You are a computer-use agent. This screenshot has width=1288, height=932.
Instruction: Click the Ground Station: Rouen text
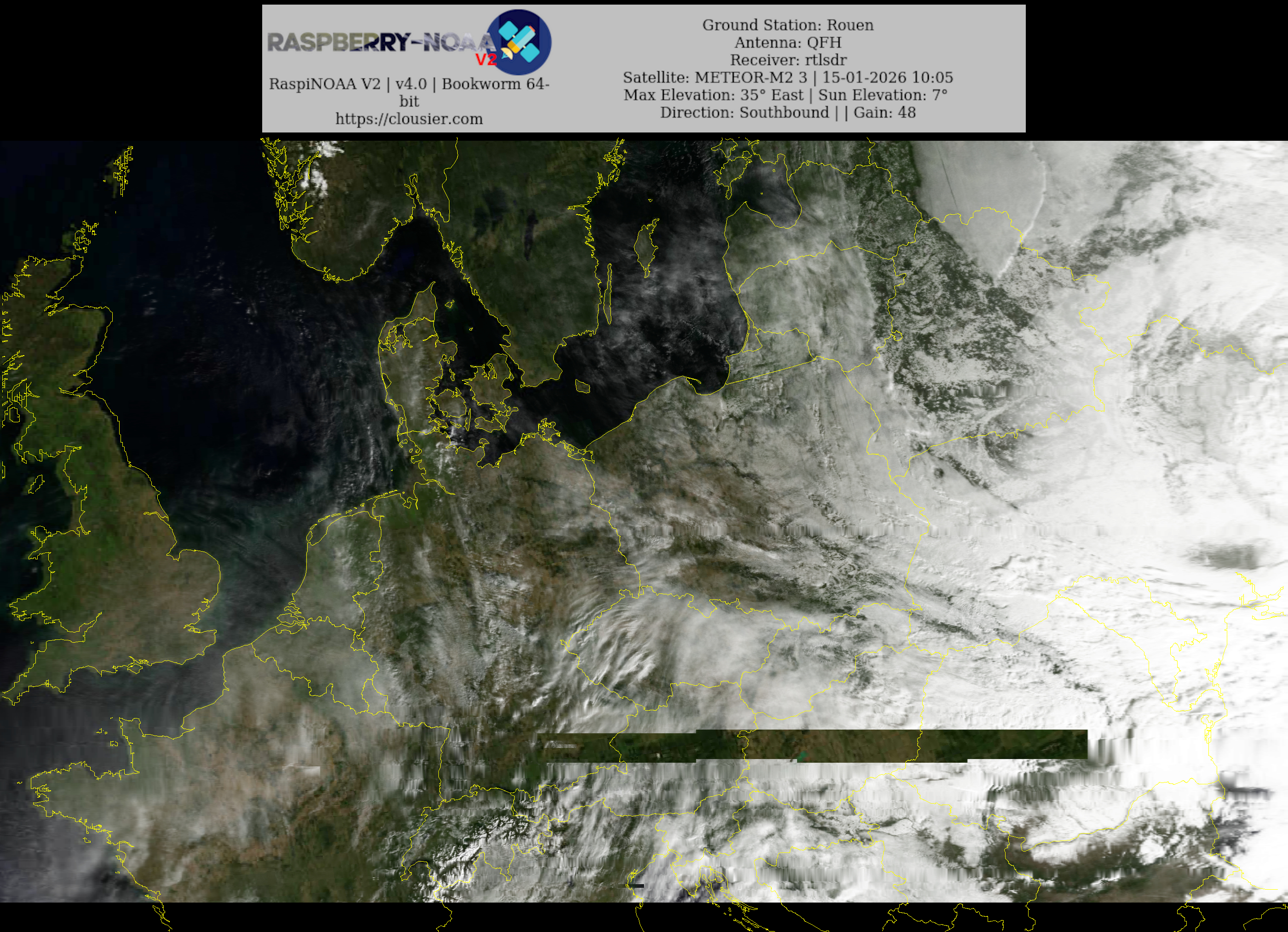click(788, 25)
